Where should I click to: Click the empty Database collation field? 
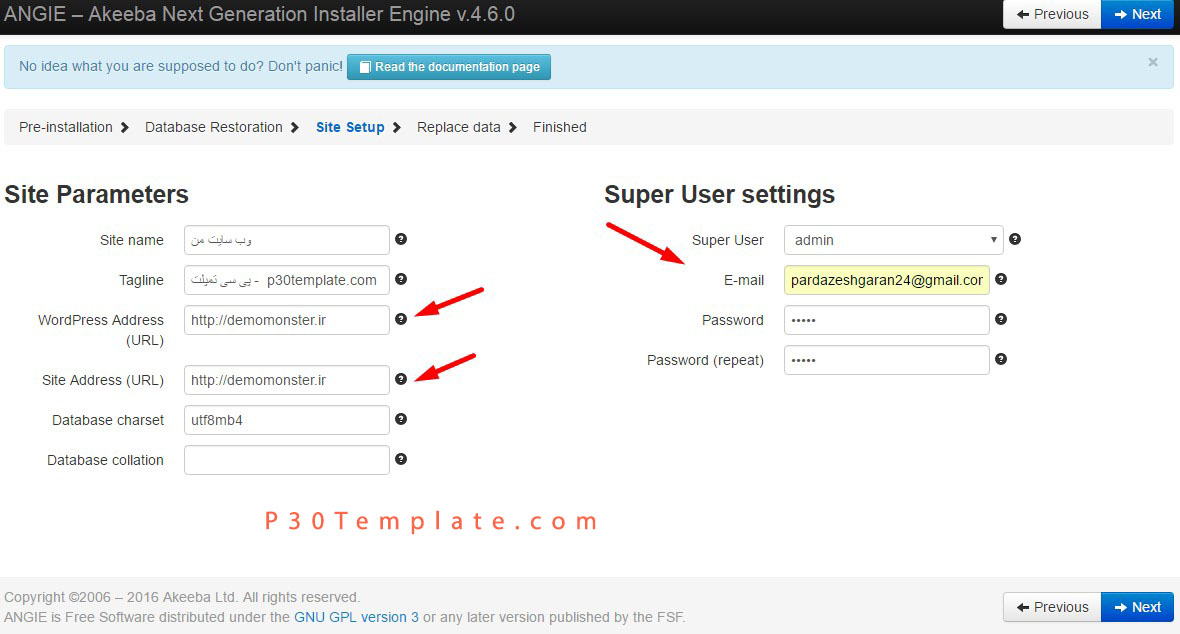(x=287, y=460)
